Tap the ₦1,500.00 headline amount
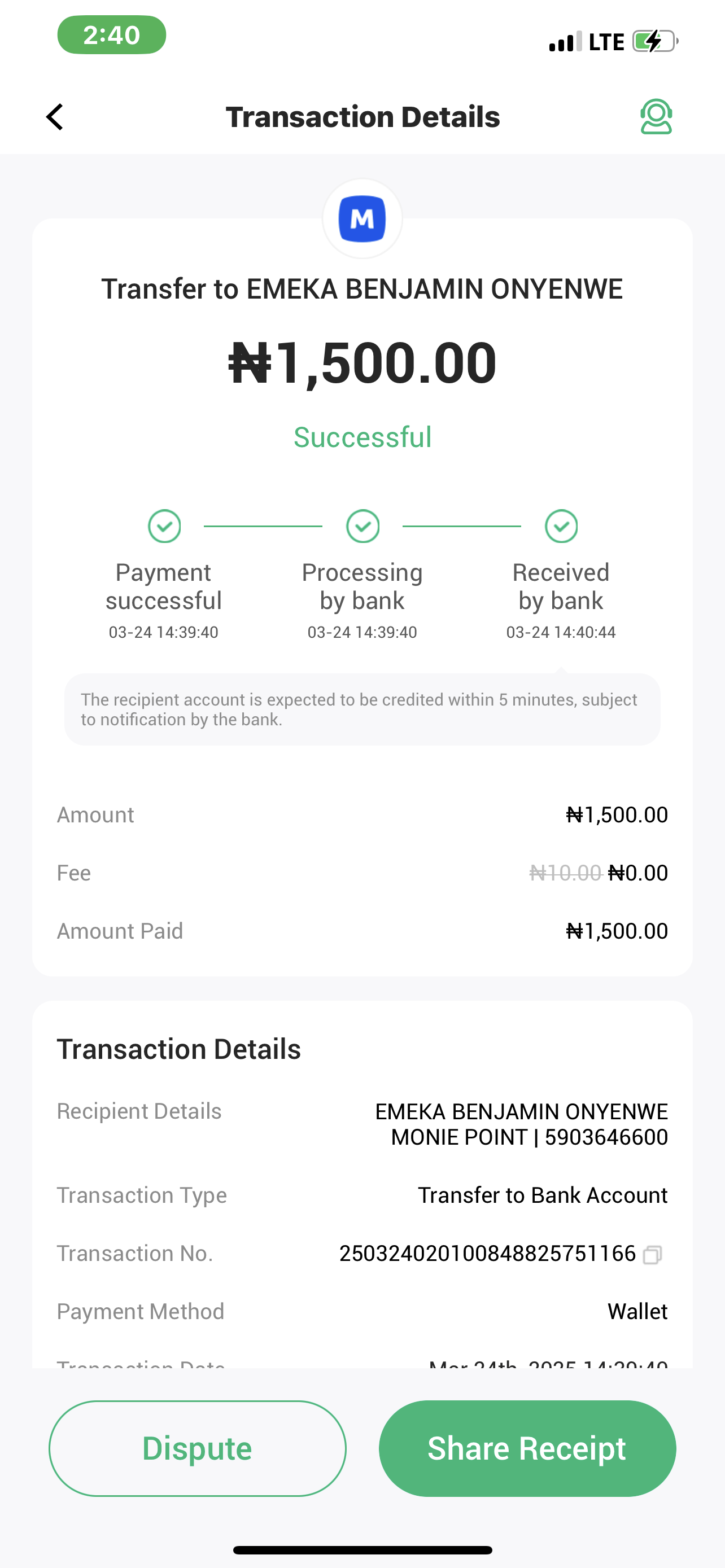Image resolution: width=725 pixels, height=1568 pixels. [x=362, y=363]
